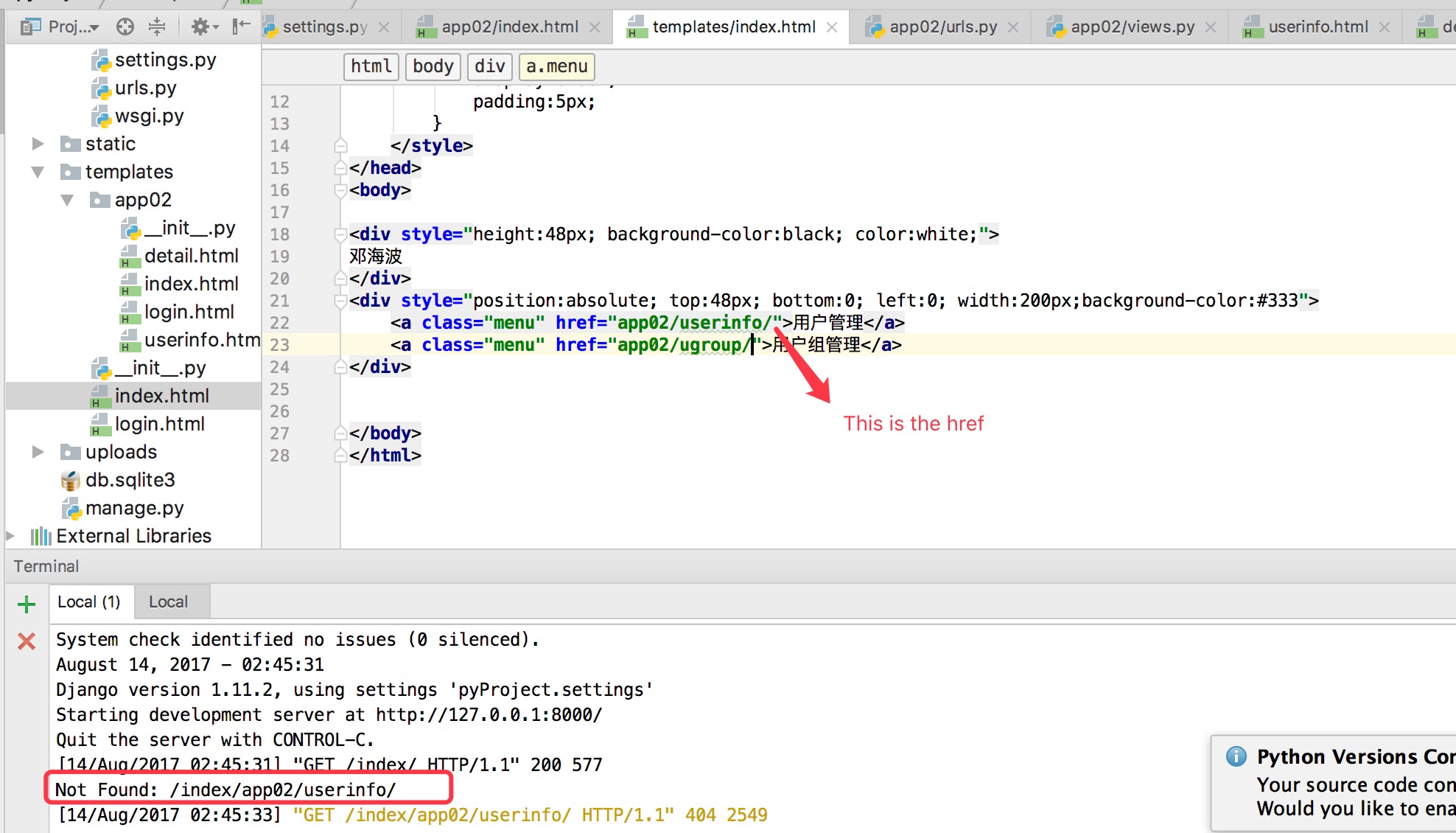
Task: Click the info icon in the Python Versions popup
Action: click(x=1235, y=756)
